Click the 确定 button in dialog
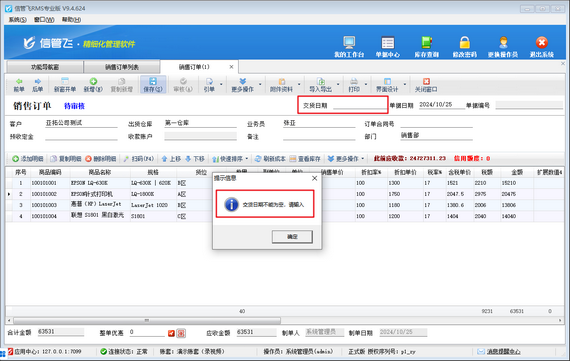Image resolution: width=570 pixels, height=361 pixels. [292, 237]
